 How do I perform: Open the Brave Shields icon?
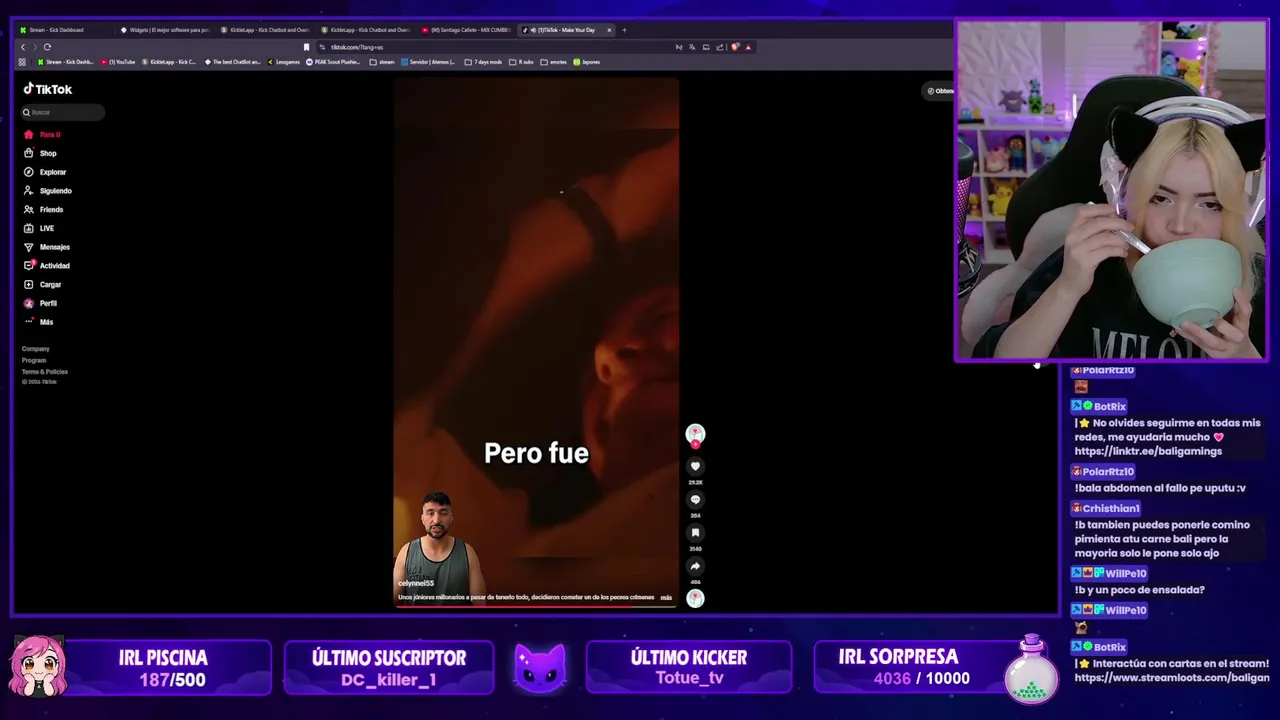tap(735, 47)
